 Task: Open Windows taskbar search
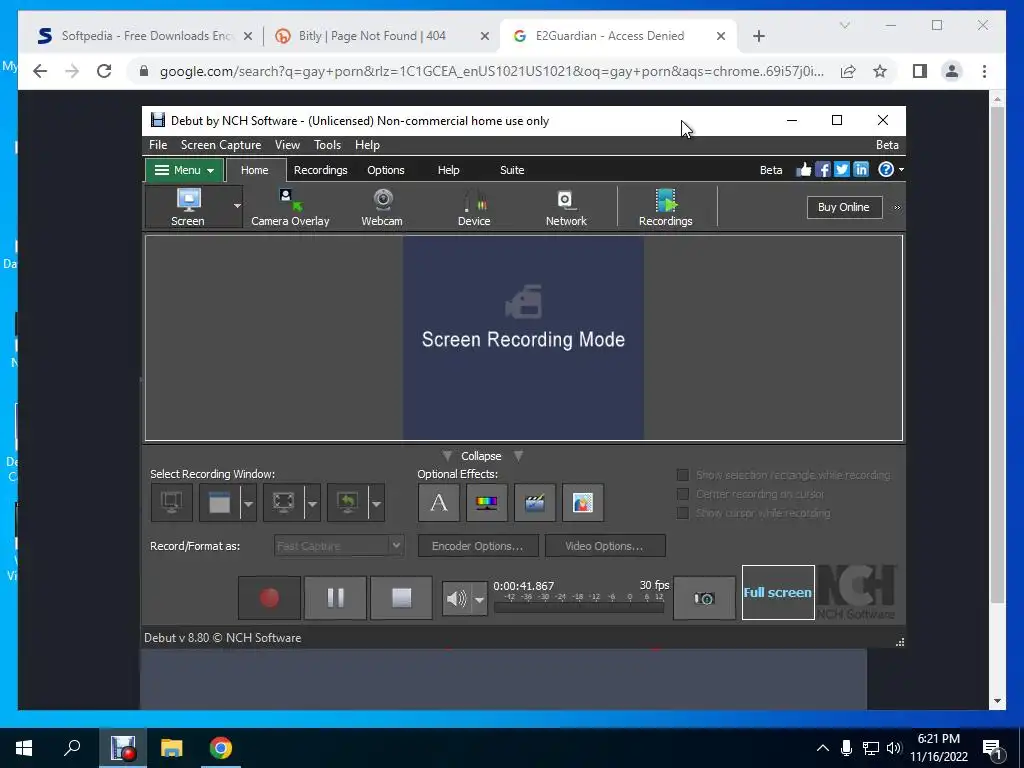(x=72, y=748)
